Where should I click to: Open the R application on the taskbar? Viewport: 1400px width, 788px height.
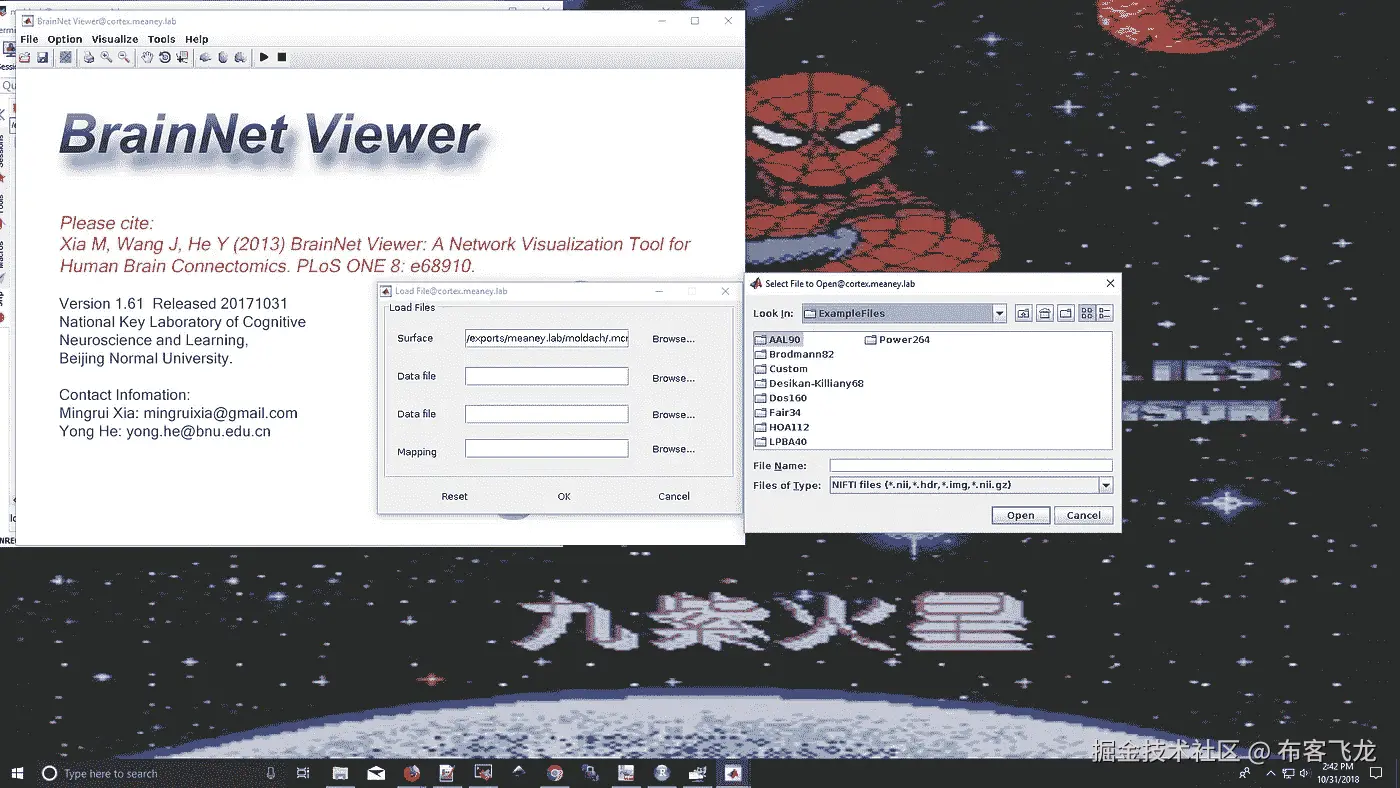(662, 773)
